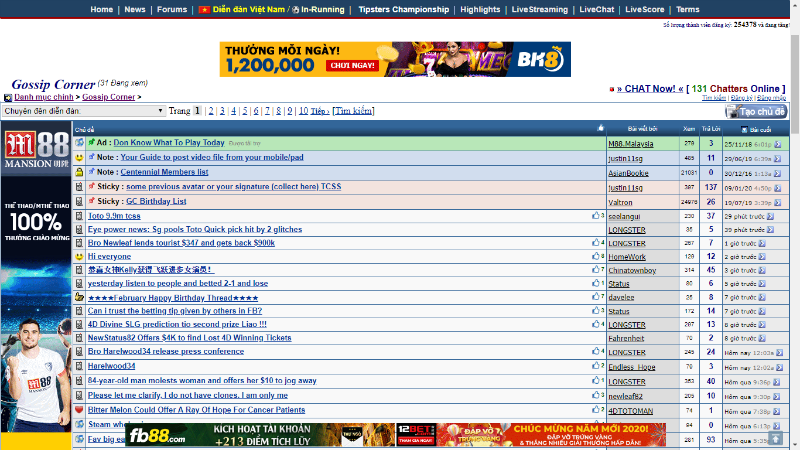Screen dimensions: 800x450
Task: Open the M88 Mansion sidebar advertisement
Action: (36, 286)
